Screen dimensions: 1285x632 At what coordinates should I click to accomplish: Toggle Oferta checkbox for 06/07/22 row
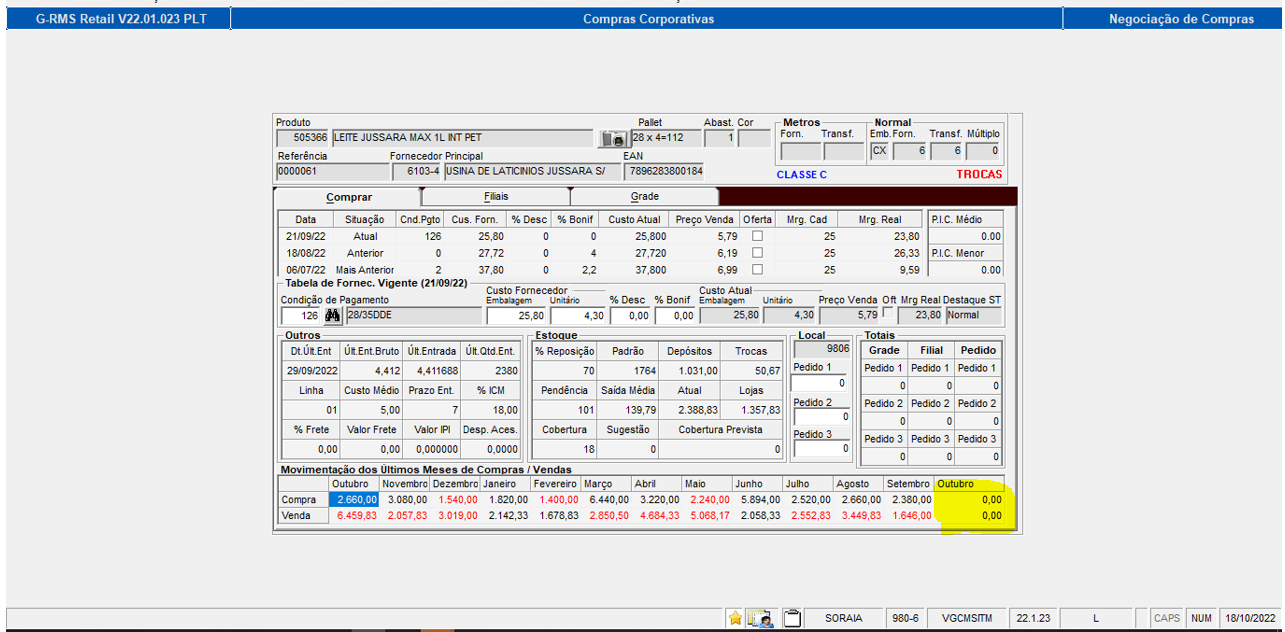pyautogui.click(x=757, y=270)
